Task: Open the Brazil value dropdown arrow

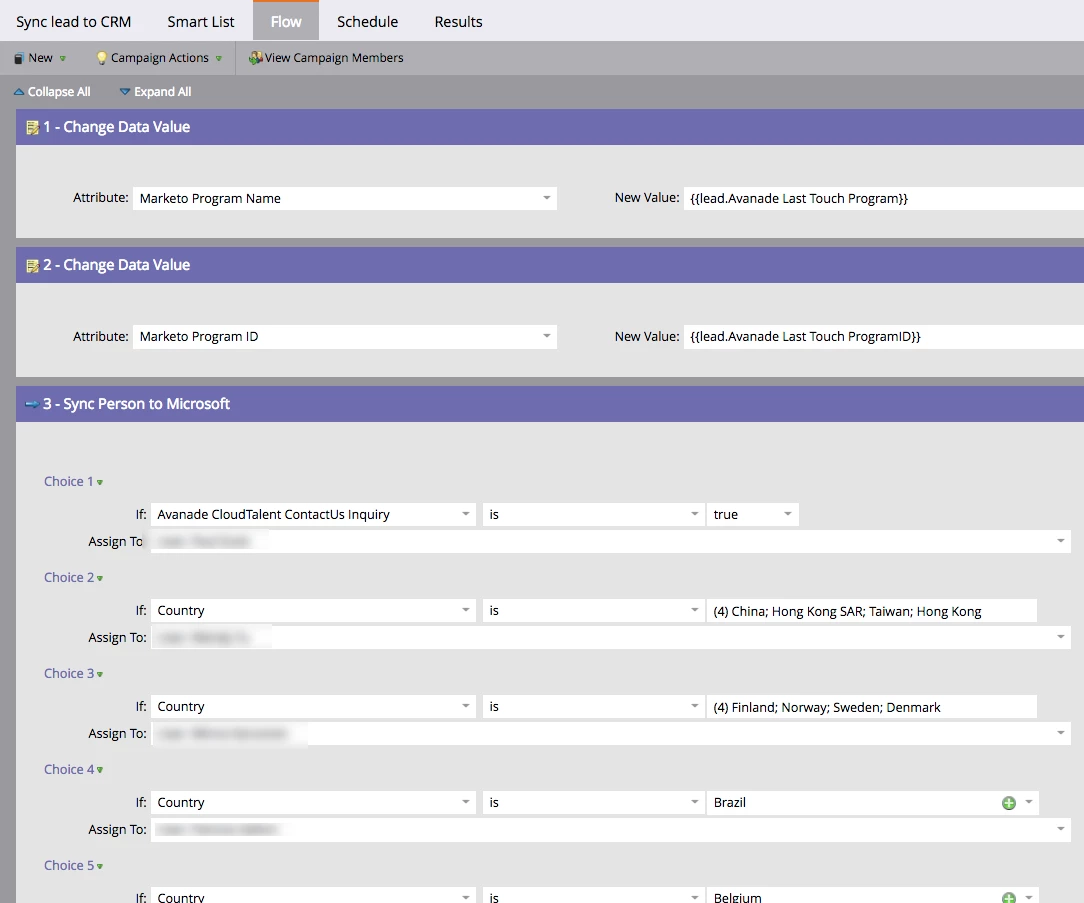Action: point(1029,803)
